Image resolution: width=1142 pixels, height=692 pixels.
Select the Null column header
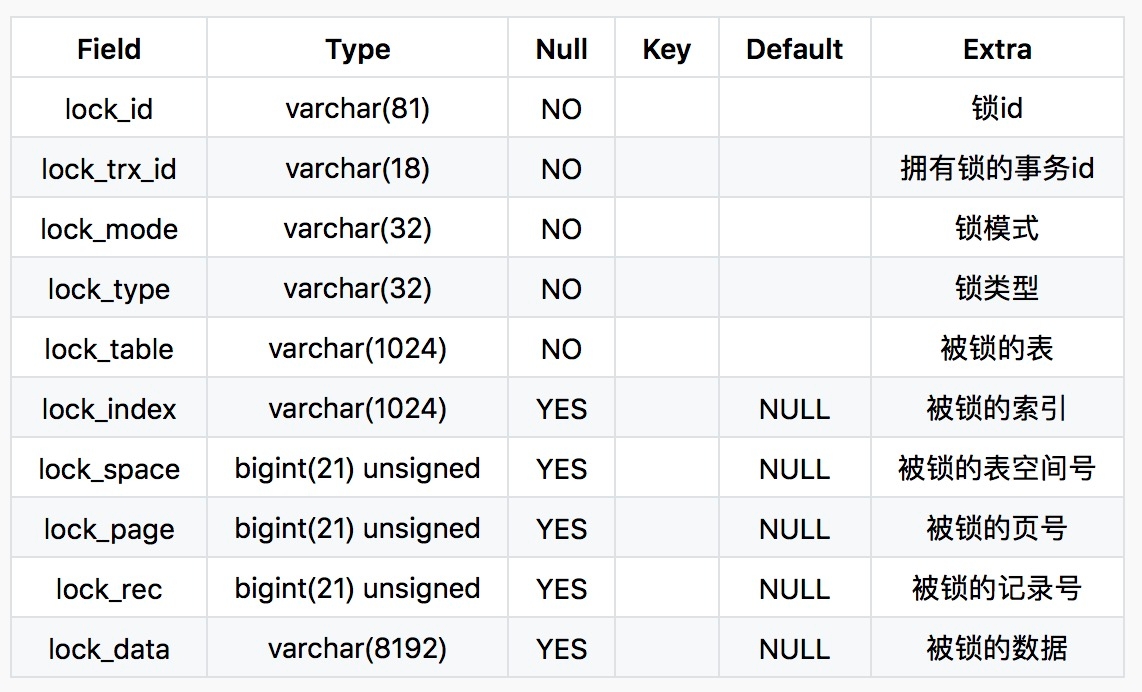point(561,49)
